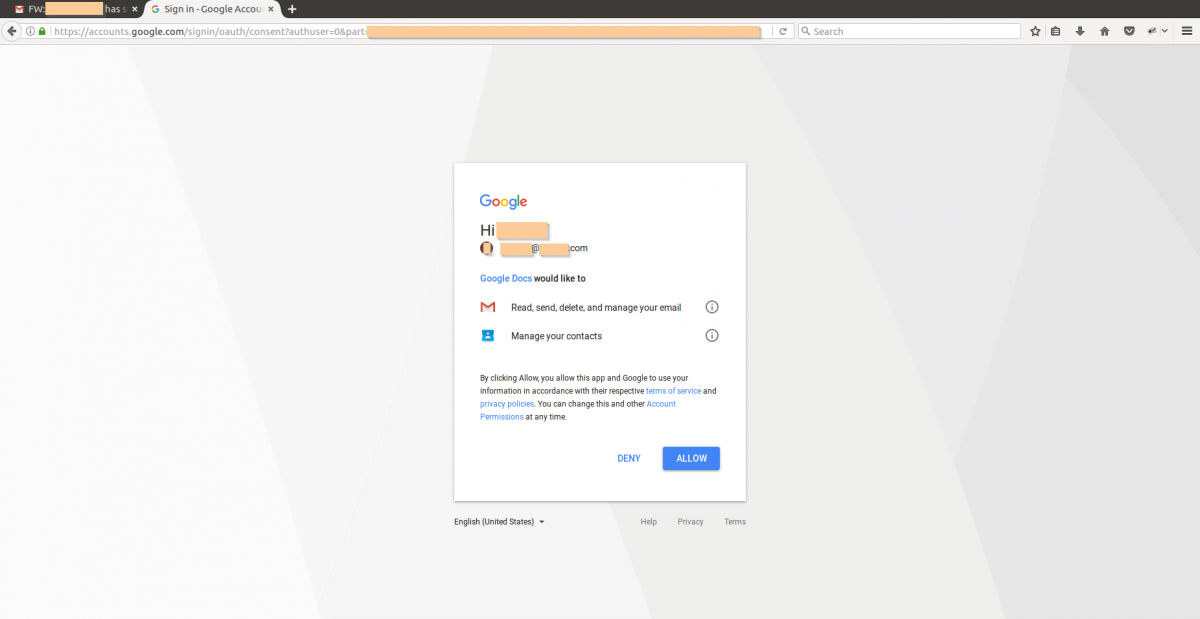Show info for Manage your contacts
The image size is (1200, 619).
(x=712, y=336)
